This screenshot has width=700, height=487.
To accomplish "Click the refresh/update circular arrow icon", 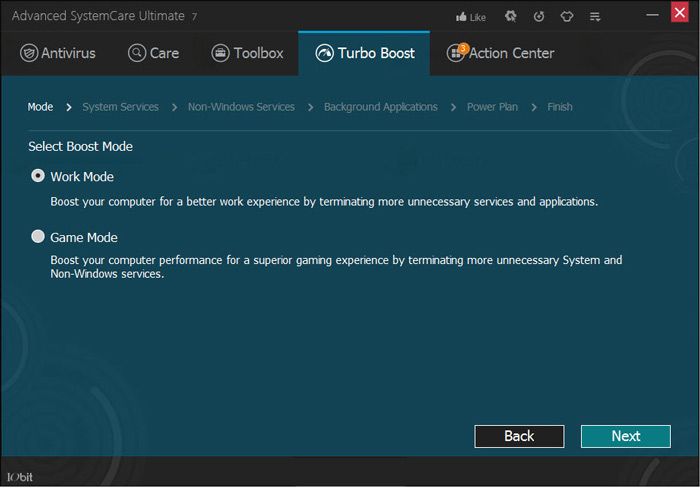I will tap(539, 17).
